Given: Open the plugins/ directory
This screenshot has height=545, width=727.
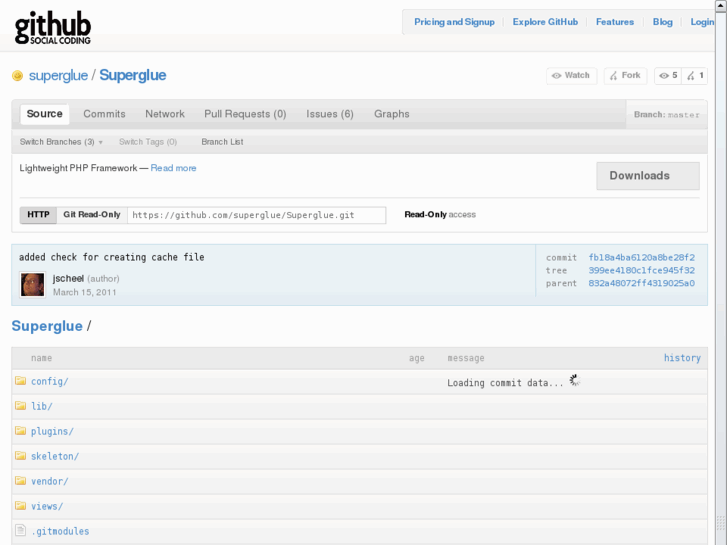Looking at the screenshot, I should pyautogui.click(x=52, y=431).
